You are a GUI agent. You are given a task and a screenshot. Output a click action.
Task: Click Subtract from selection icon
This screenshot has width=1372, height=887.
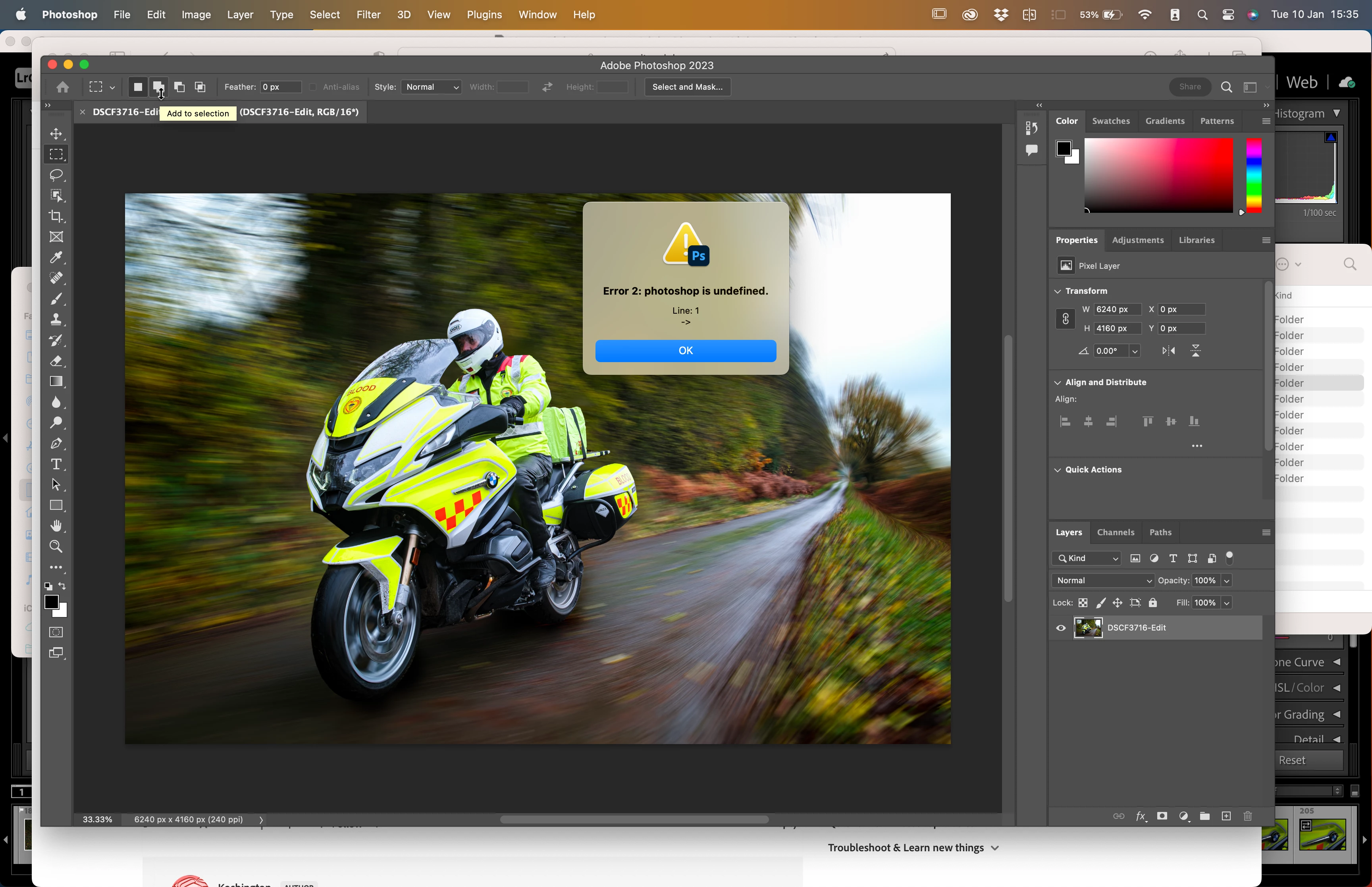[x=179, y=87]
